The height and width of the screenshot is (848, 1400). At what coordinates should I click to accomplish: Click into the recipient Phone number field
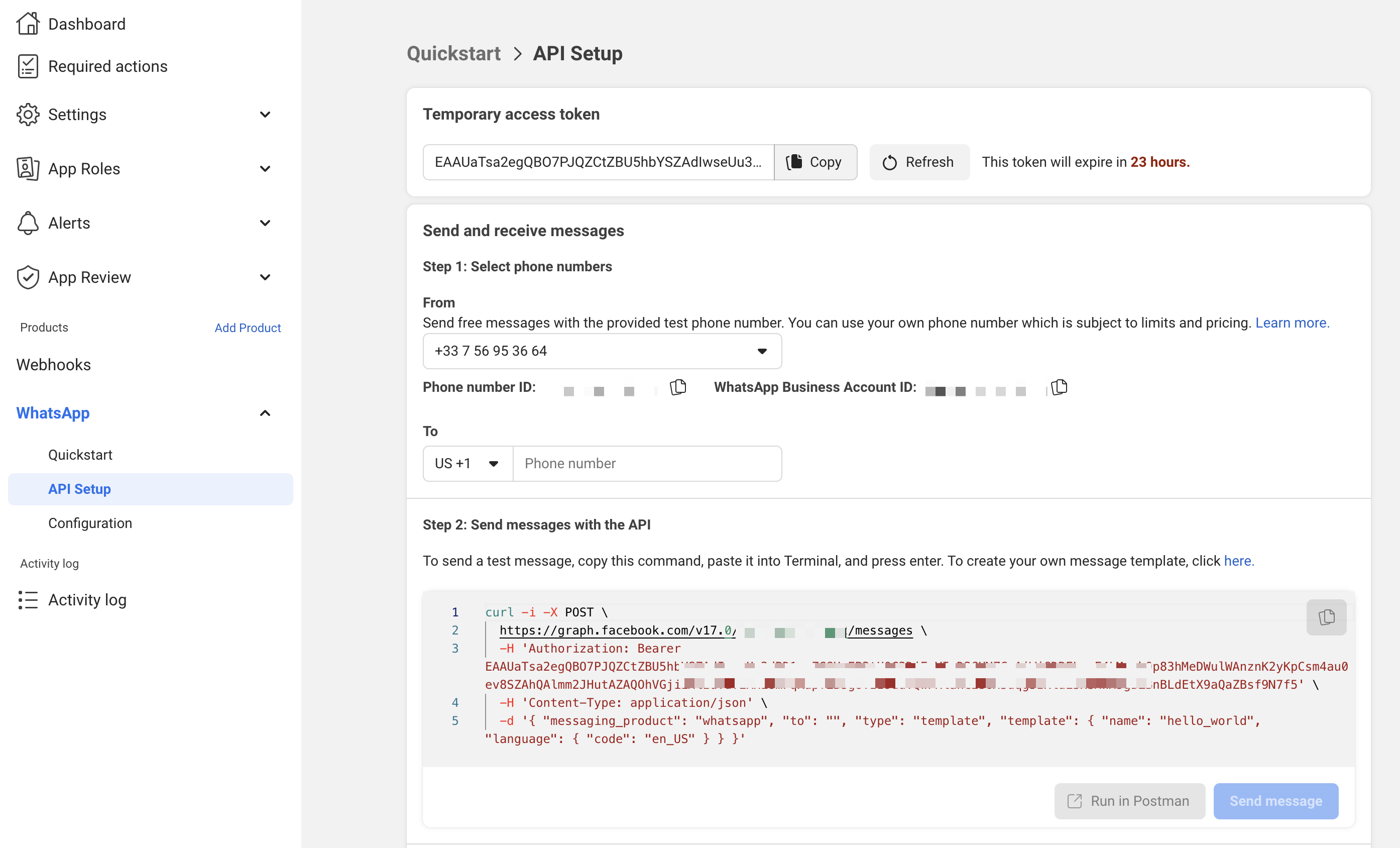coord(647,464)
